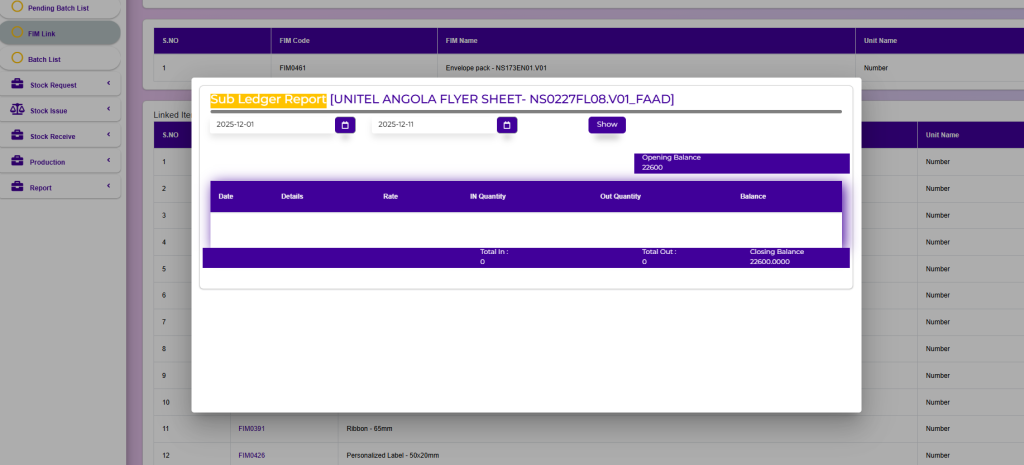This screenshot has height=465, width=1024.
Task: Click the Stock Issue scales icon
Action: point(17,110)
